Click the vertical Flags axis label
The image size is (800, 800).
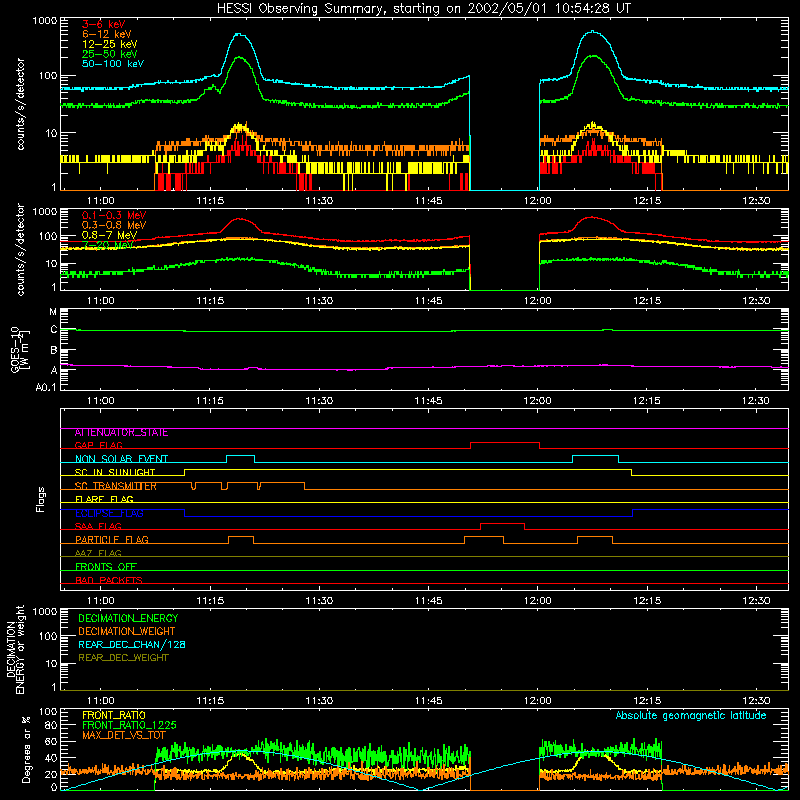click(40, 499)
